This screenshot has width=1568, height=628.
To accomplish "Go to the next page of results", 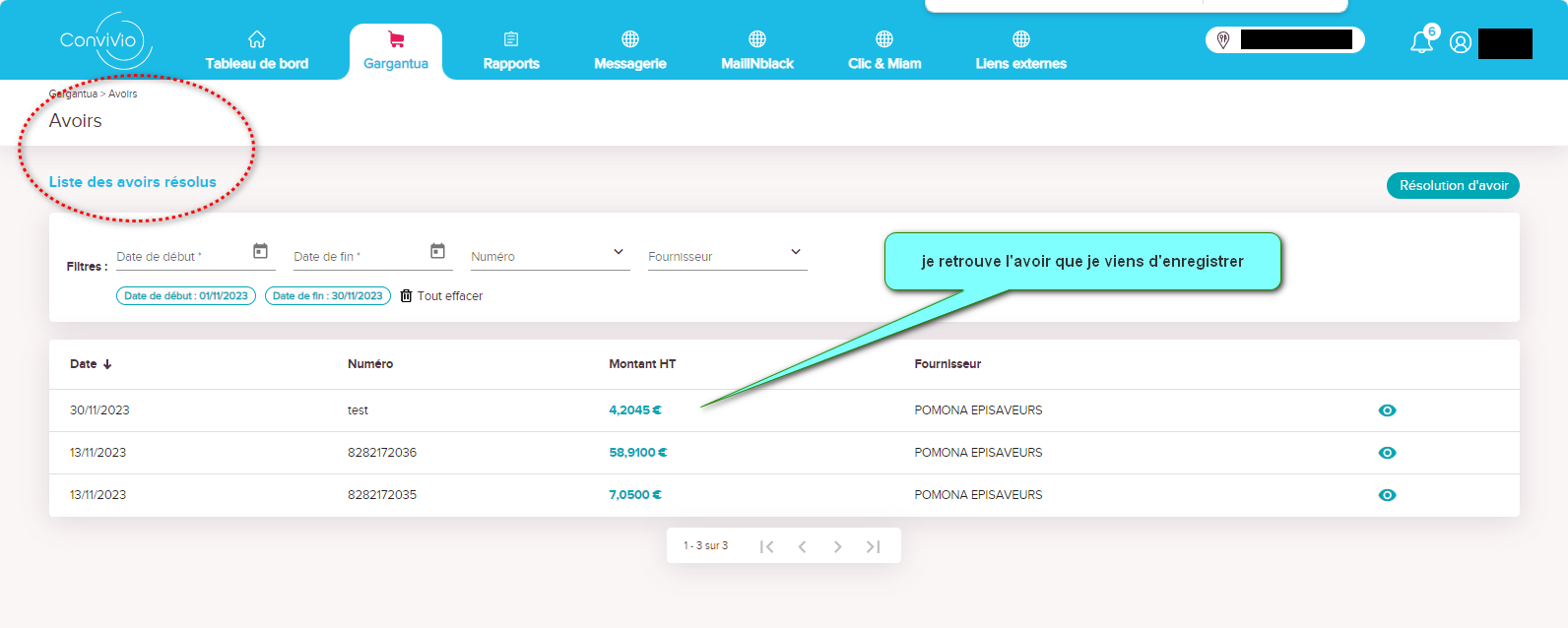I will (837, 546).
